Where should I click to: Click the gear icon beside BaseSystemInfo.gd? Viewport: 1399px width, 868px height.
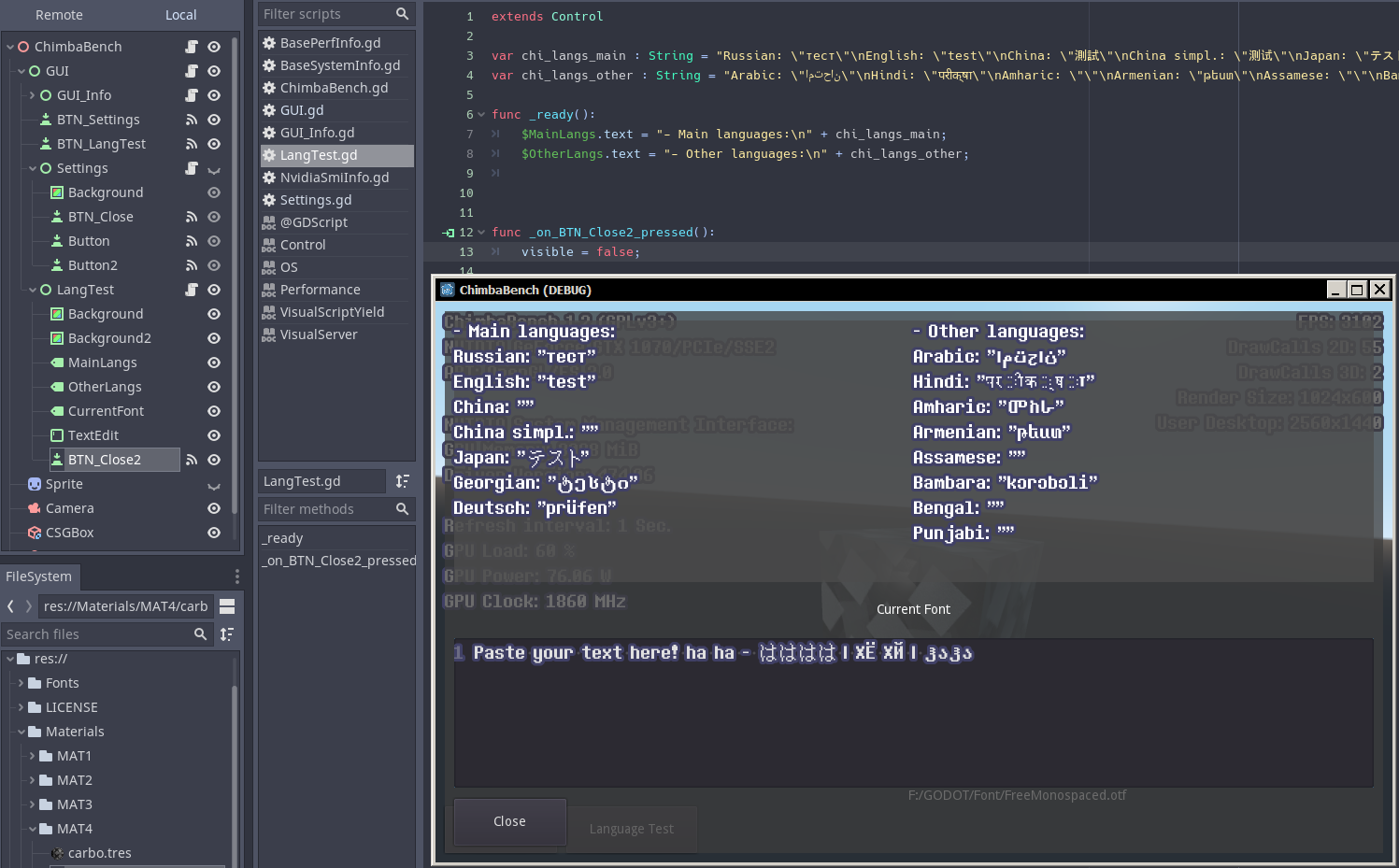coord(269,65)
